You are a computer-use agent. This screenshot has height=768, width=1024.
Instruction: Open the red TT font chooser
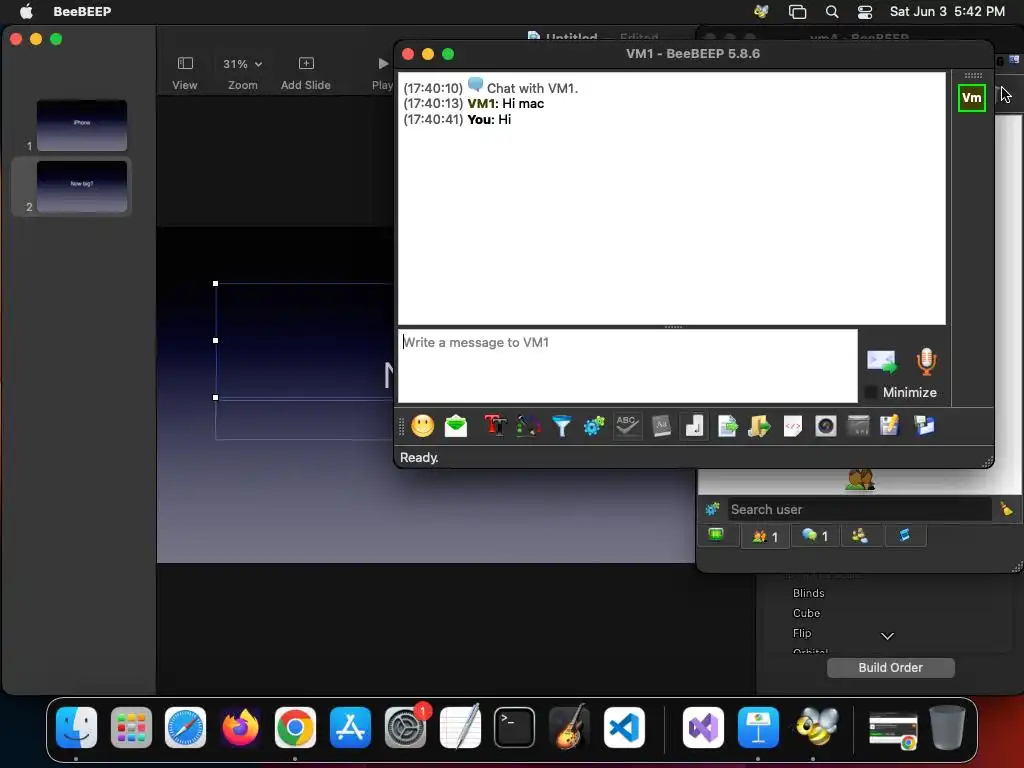(x=495, y=426)
